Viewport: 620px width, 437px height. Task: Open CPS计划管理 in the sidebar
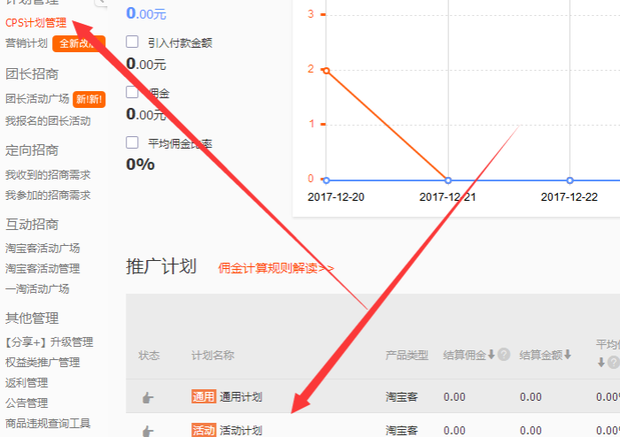[36, 23]
